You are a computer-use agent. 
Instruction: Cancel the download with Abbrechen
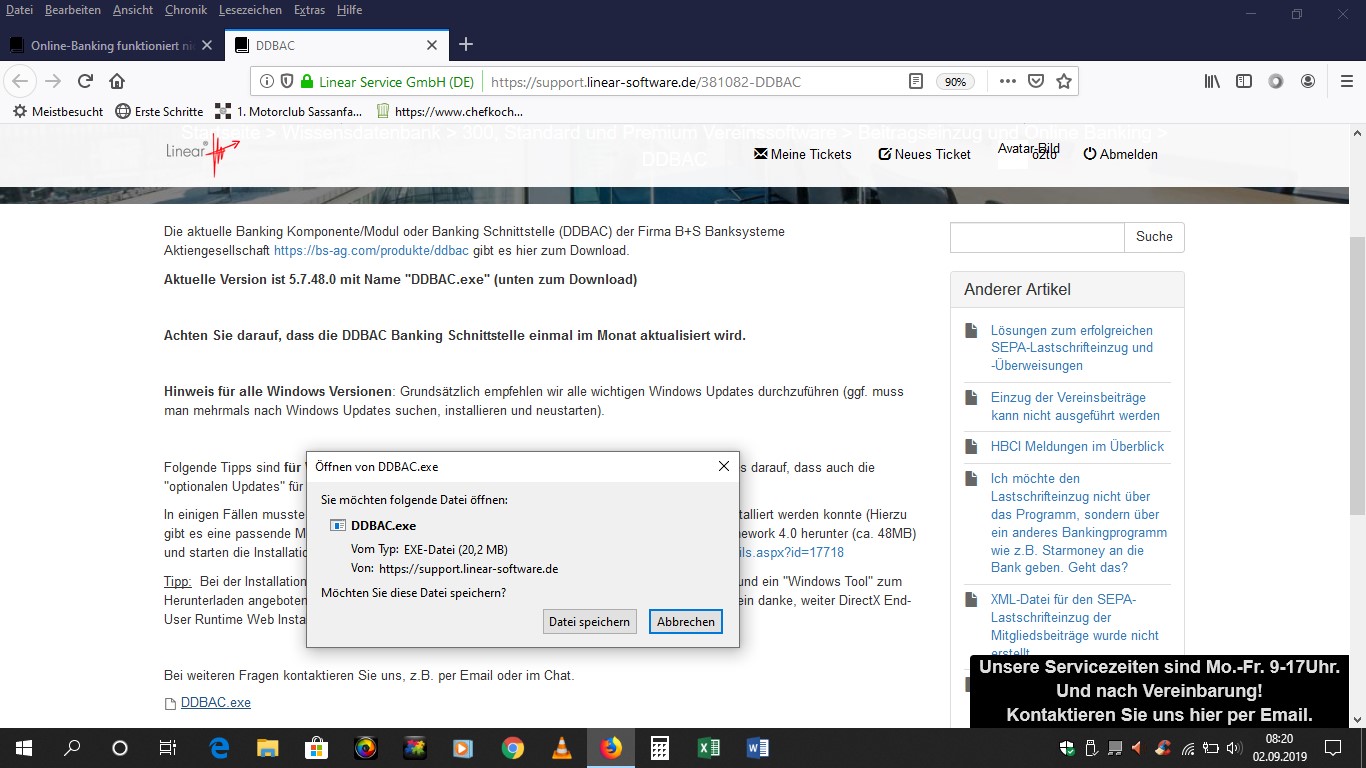(x=685, y=621)
